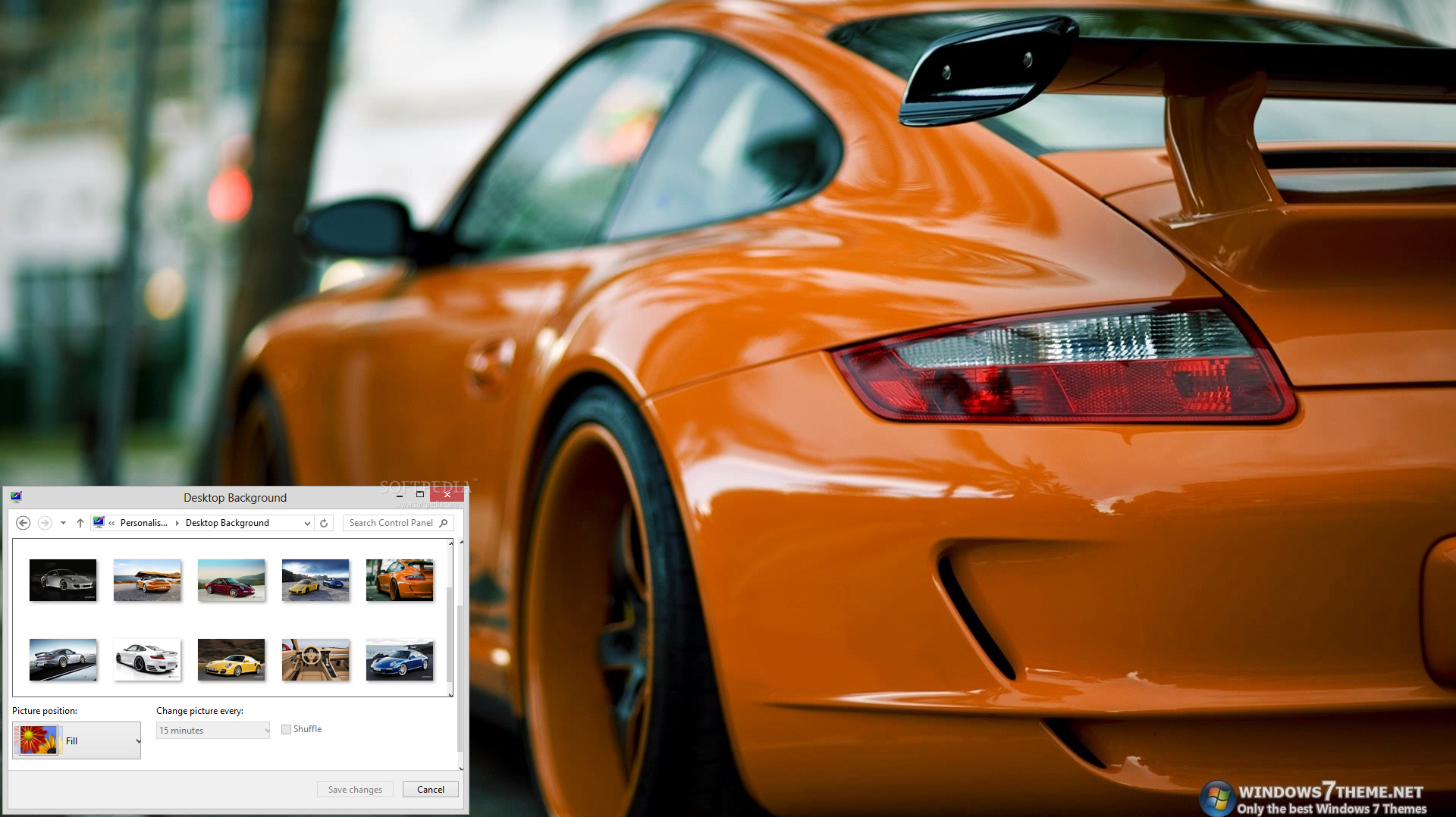Image resolution: width=1456 pixels, height=817 pixels.
Task: Close the Desktop Background window
Action: (x=447, y=494)
